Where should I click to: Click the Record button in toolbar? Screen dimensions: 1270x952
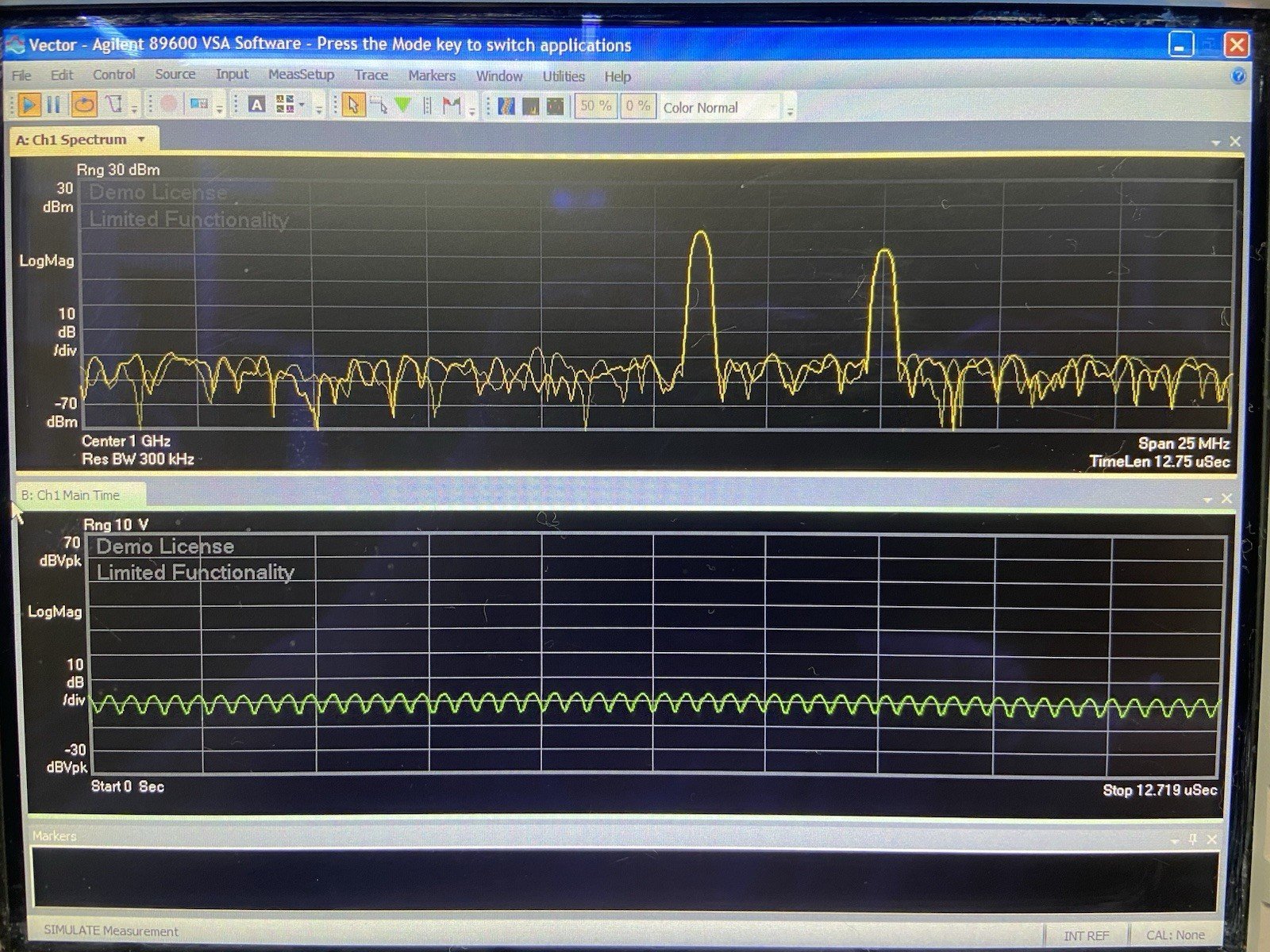tap(168, 105)
